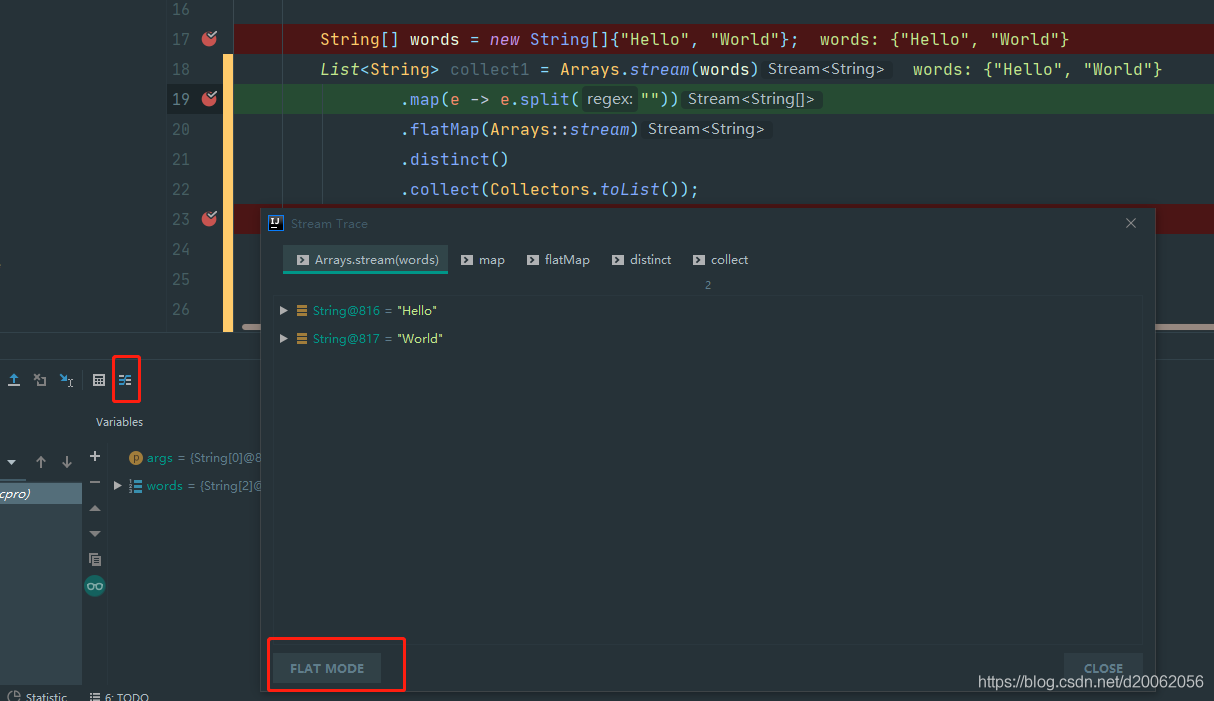Open the 6: TODO tool window

click(x=127, y=696)
